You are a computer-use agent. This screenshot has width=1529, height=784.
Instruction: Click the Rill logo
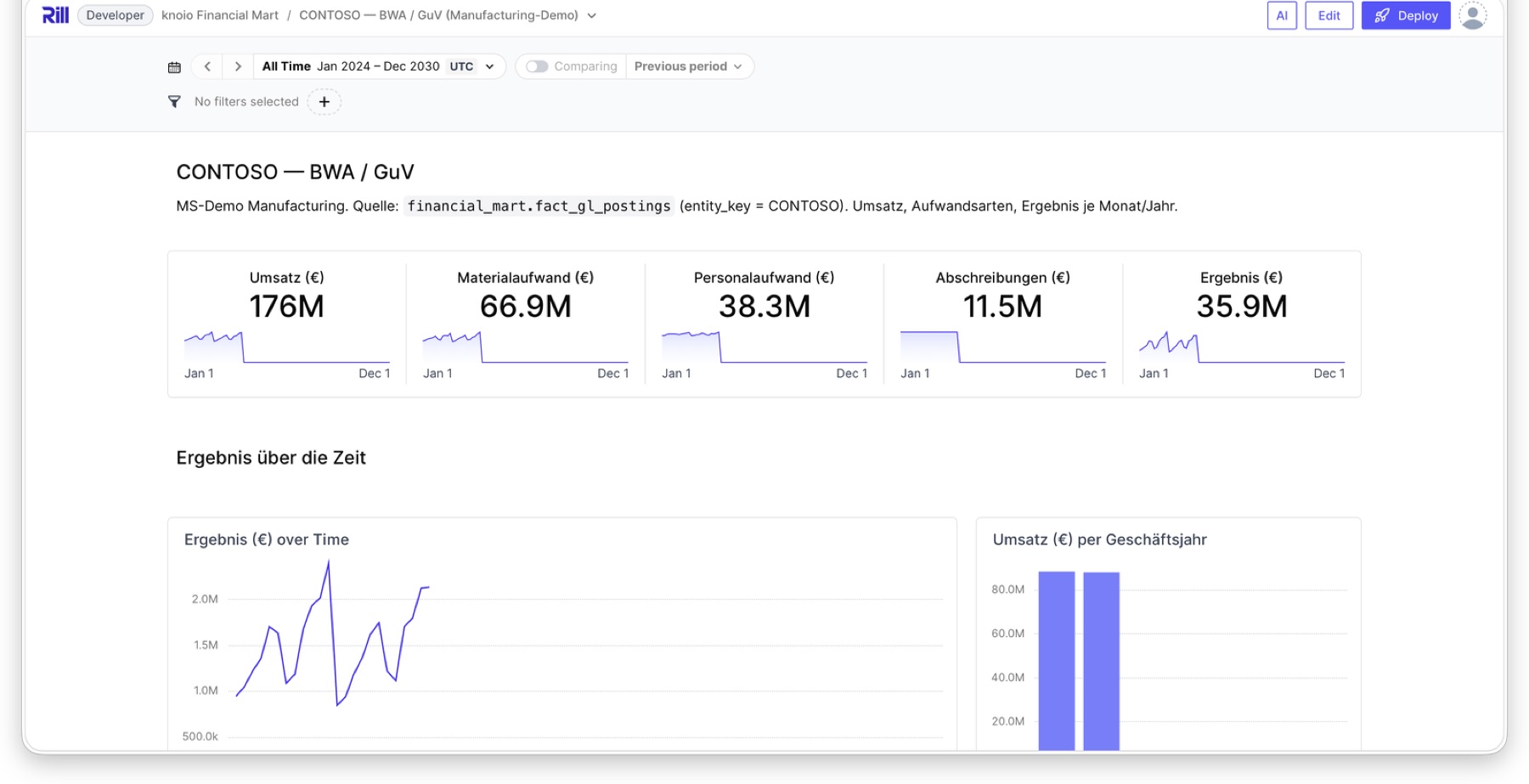click(55, 14)
